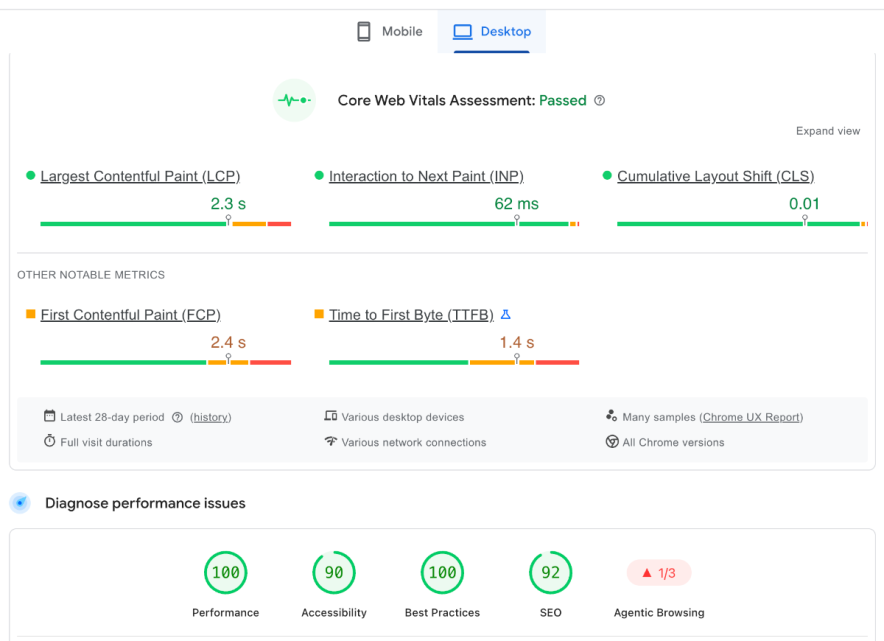884x641 pixels.
Task: Open the Chrome UX Report link
Action: click(x=751, y=417)
